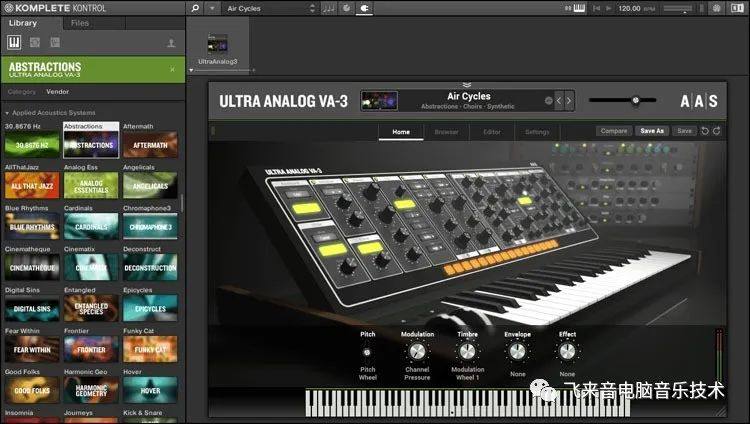
Task: Go to next preset with right chevron
Action: click(569, 101)
